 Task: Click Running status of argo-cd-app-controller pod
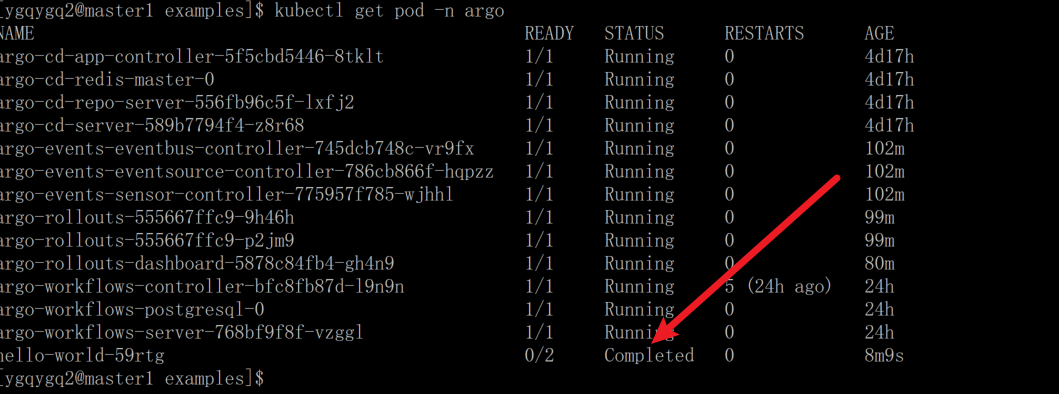[x=639, y=57]
